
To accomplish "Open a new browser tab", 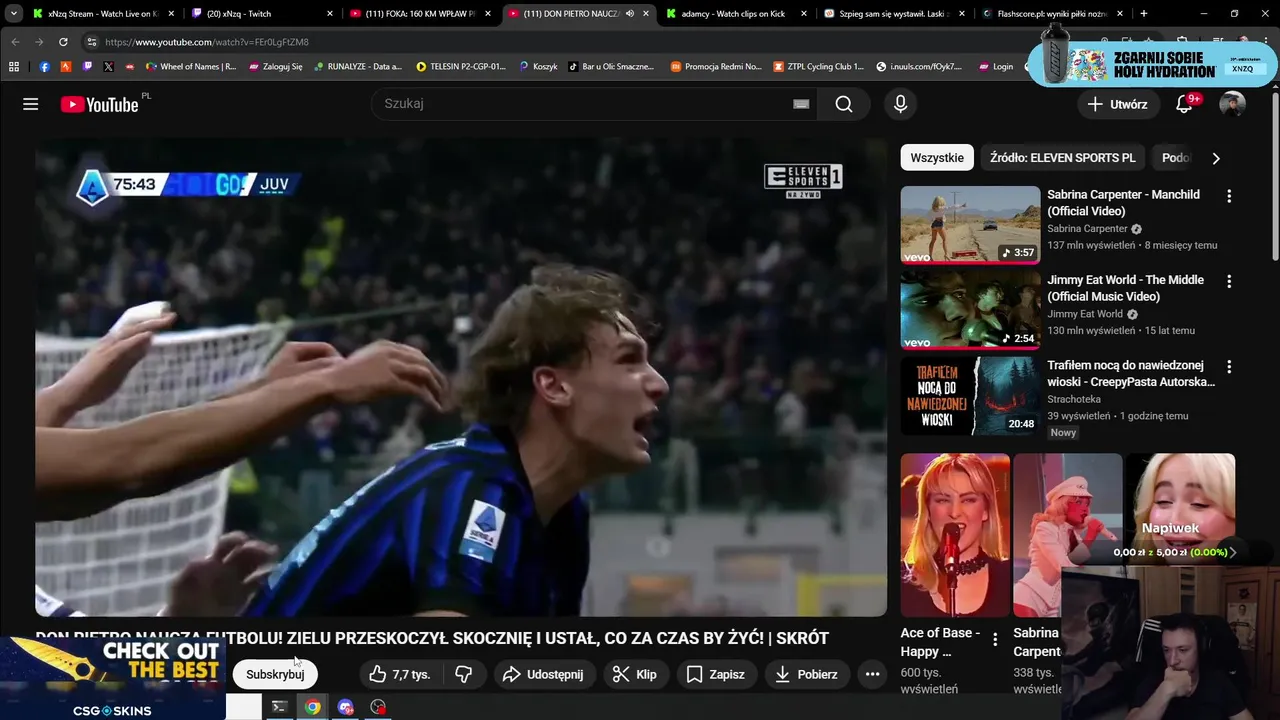I will tap(1143, 14).
